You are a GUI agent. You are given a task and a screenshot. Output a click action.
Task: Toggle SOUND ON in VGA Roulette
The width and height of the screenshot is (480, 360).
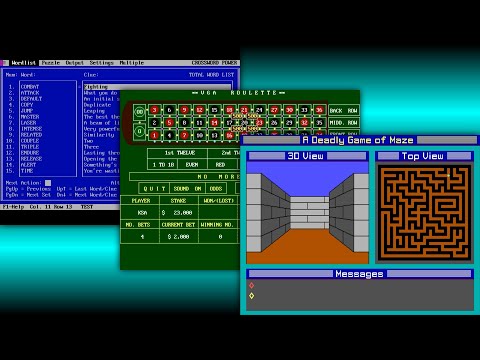(187, 189)
